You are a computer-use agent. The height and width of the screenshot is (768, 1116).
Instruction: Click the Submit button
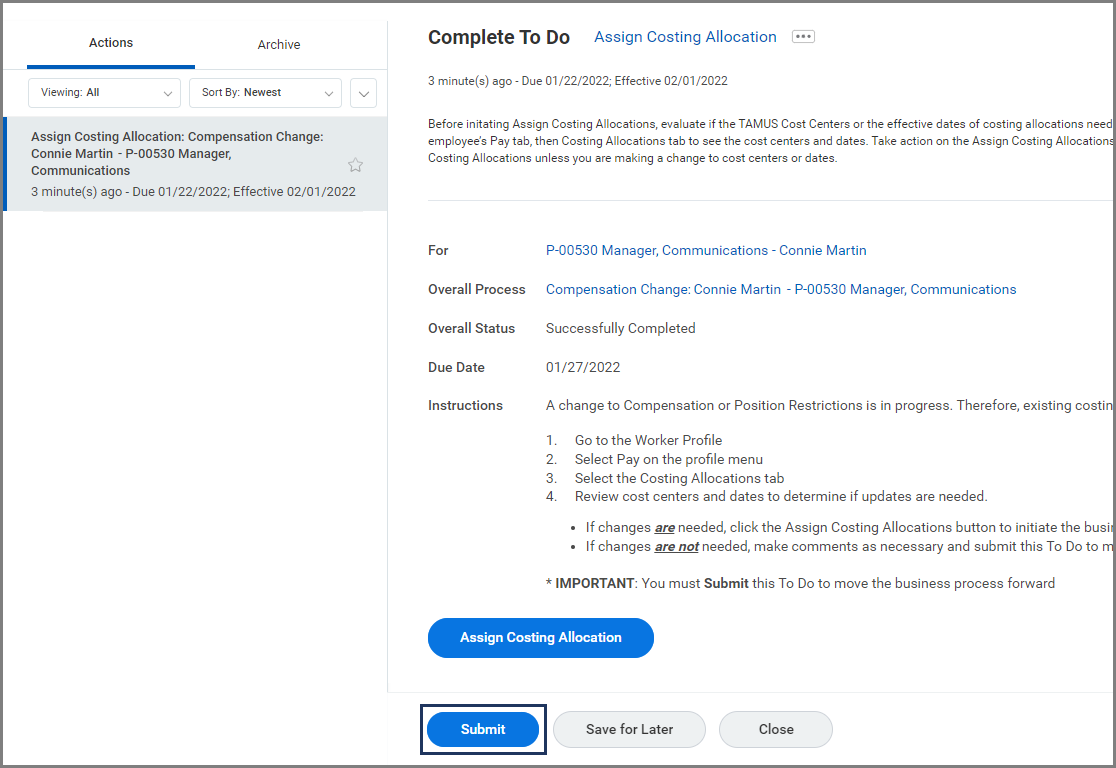[483, 729]
